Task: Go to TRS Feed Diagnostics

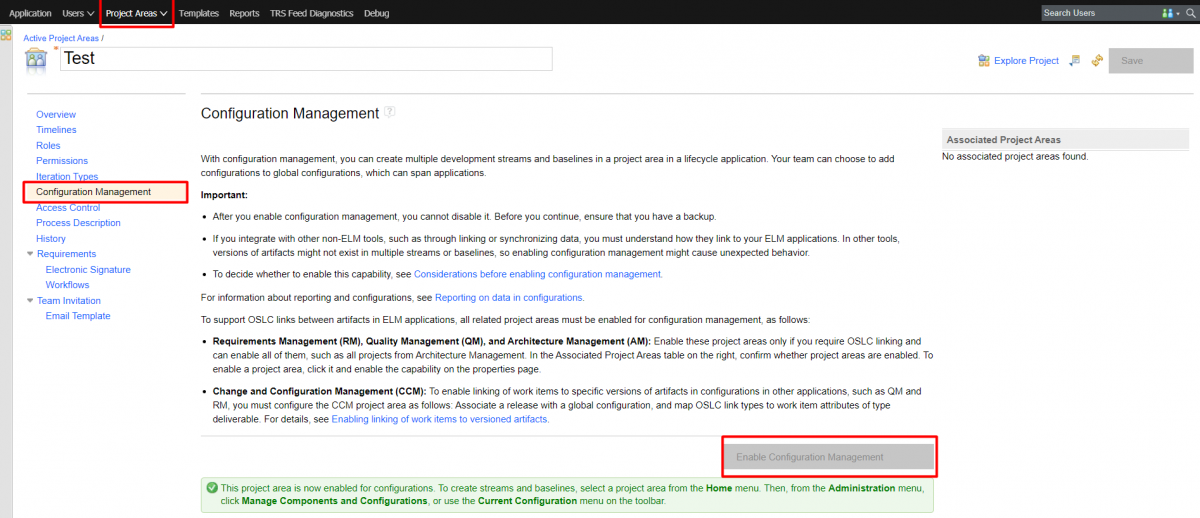Action: (x=311, y=13)
